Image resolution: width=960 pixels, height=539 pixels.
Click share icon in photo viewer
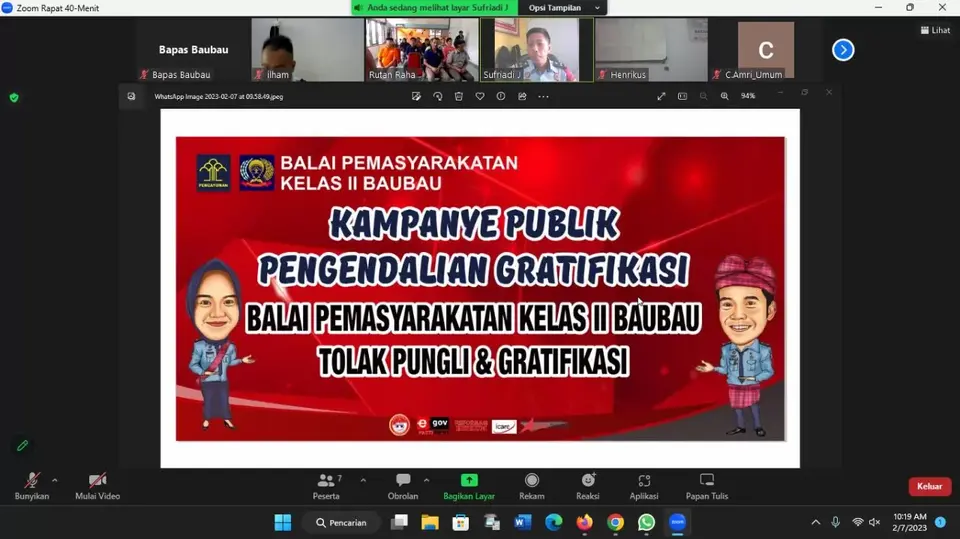pos(522,96)
